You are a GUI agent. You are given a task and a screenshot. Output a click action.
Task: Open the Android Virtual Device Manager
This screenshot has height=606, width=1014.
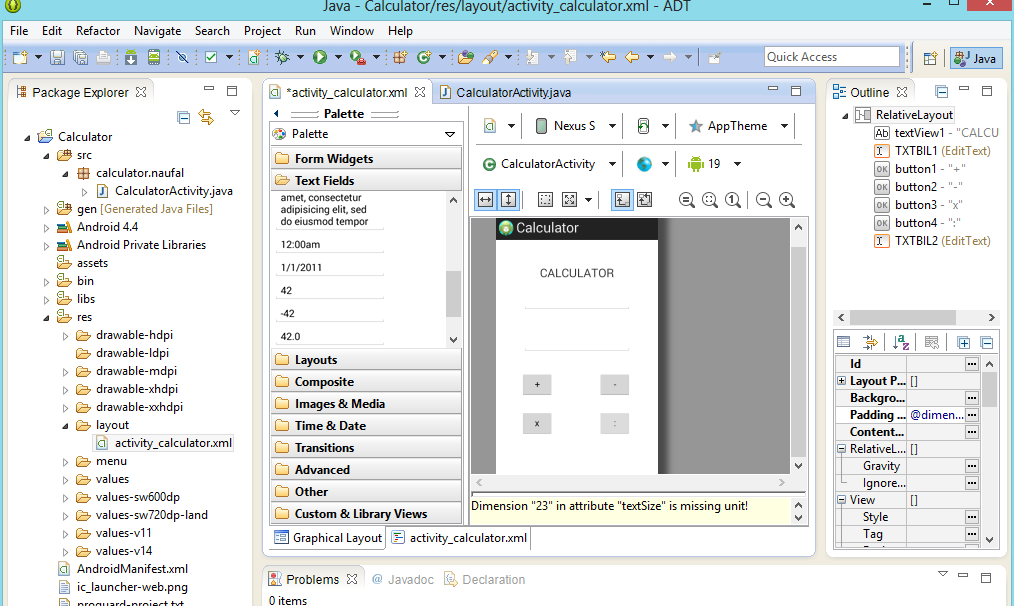pos(155,57)
